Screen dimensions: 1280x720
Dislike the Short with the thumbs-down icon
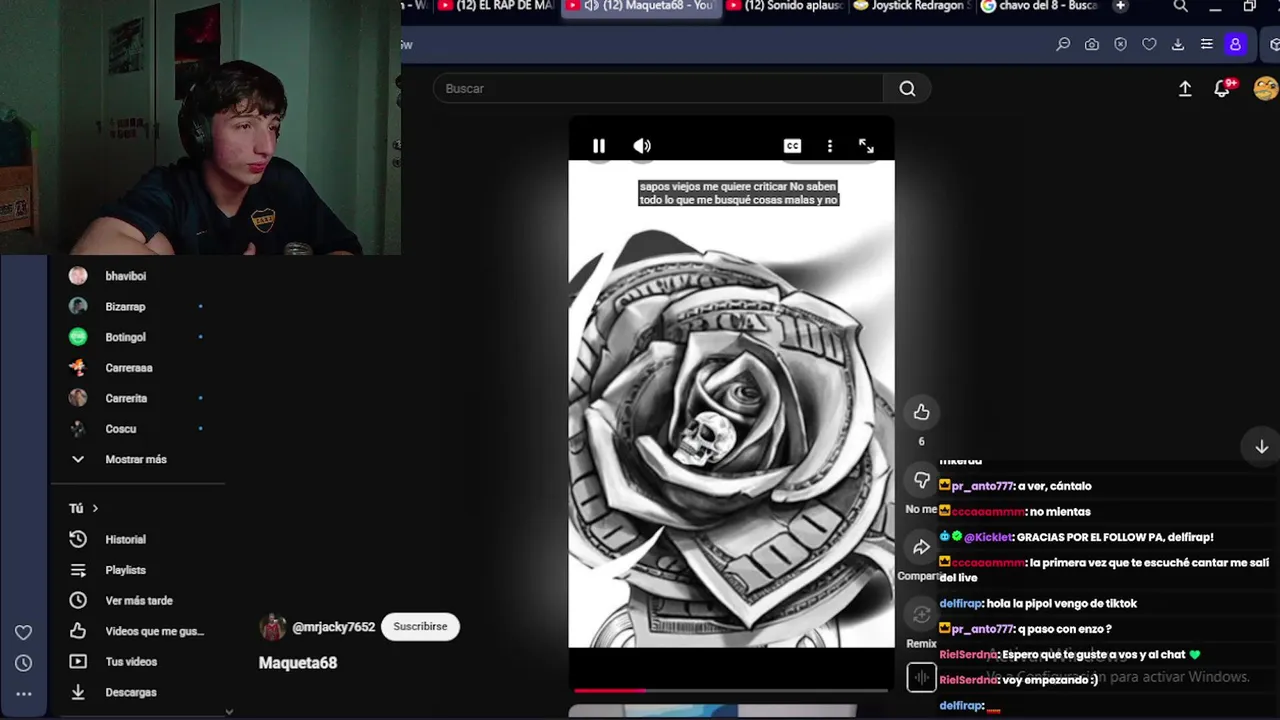(921, 480)
